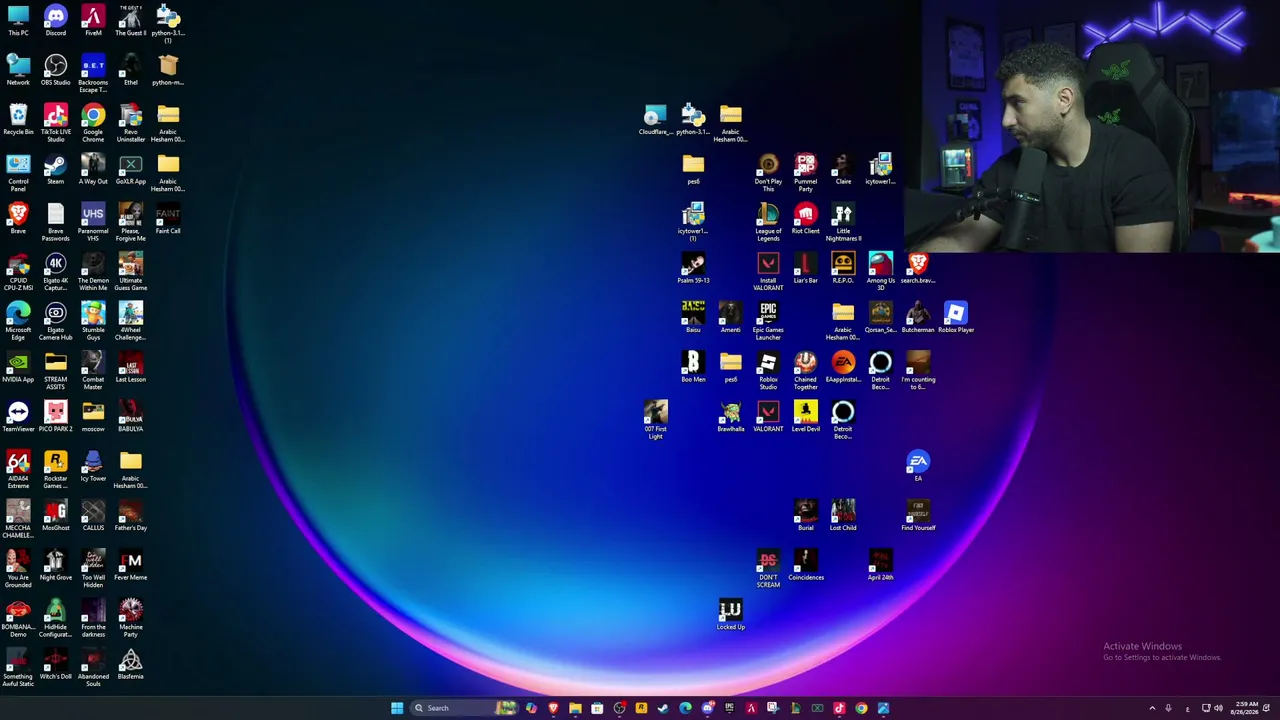Launch the GoXLR App shortcut
Viewport: 1280px width, 720px height.
(130, 169)
